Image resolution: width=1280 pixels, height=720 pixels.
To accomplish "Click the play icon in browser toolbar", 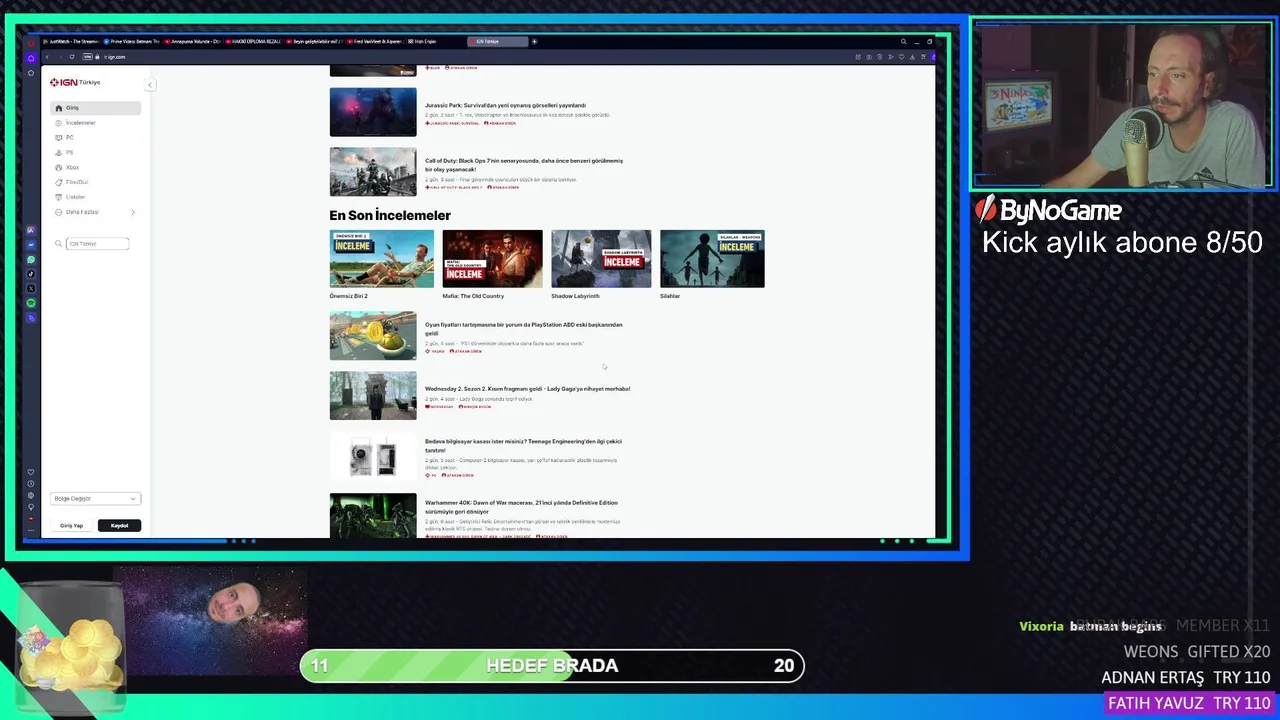I will (891, 57).
